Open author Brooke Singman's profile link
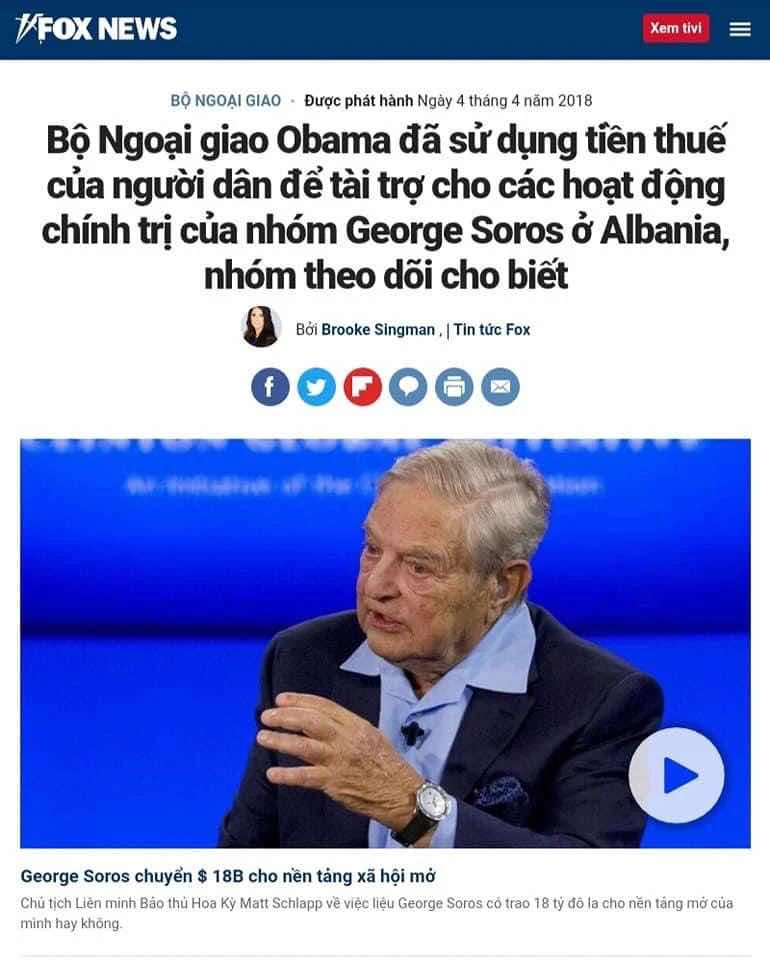The height and width of the screenshot is (960, 770). point(378,329)
